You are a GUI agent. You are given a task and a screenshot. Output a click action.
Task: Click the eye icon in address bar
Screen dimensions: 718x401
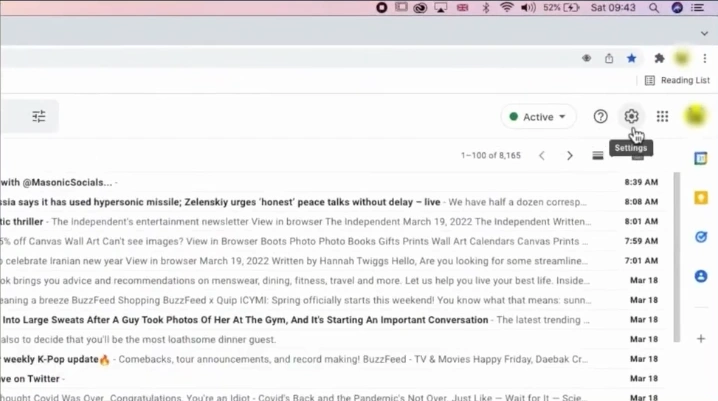(586, 58)
